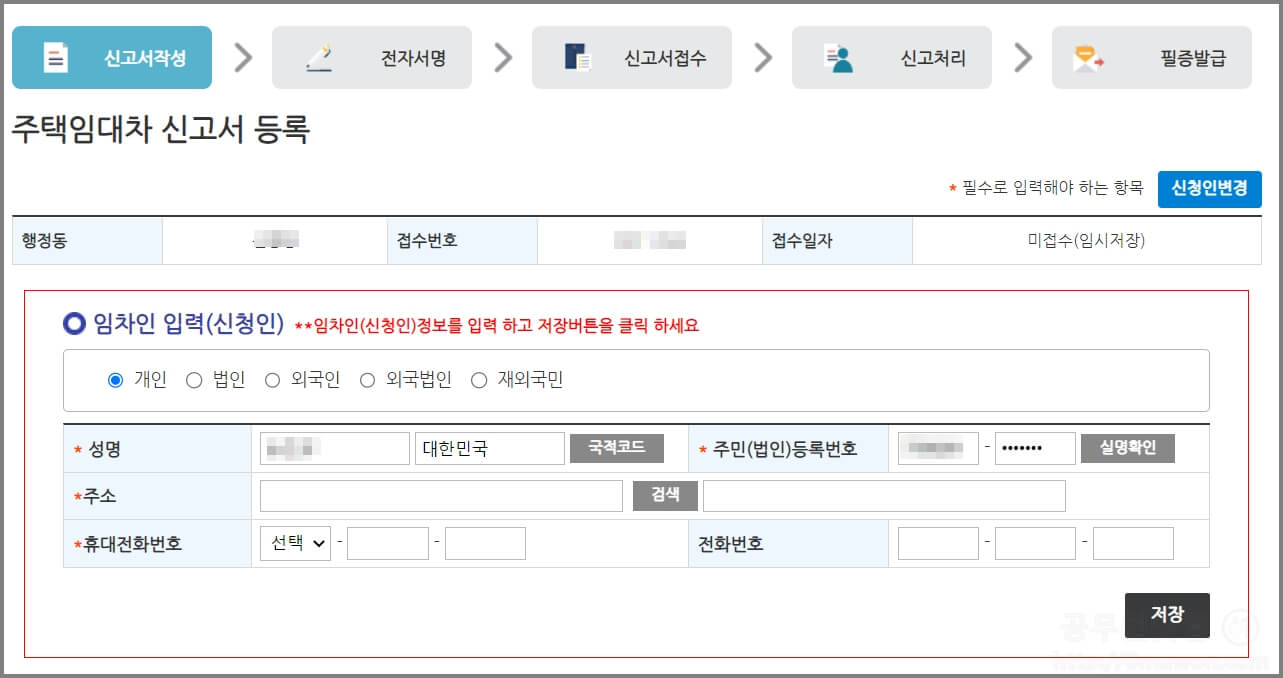1283x678 pixels.
Task: Switch to the 전자서명 step
Action: click(371, 57)
